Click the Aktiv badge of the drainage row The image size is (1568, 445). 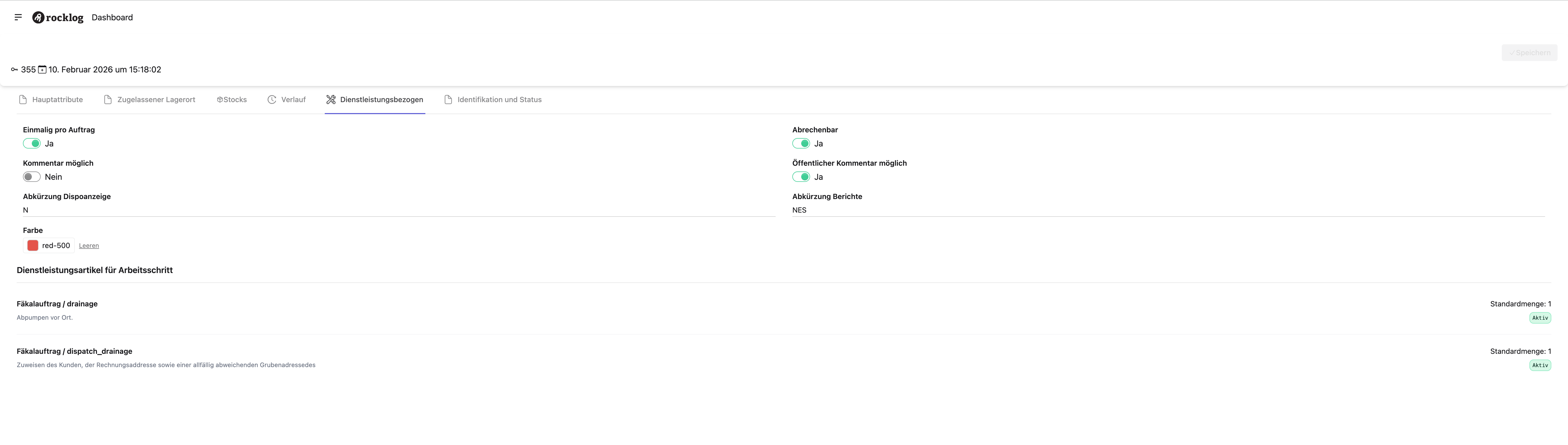[1540, 318]
